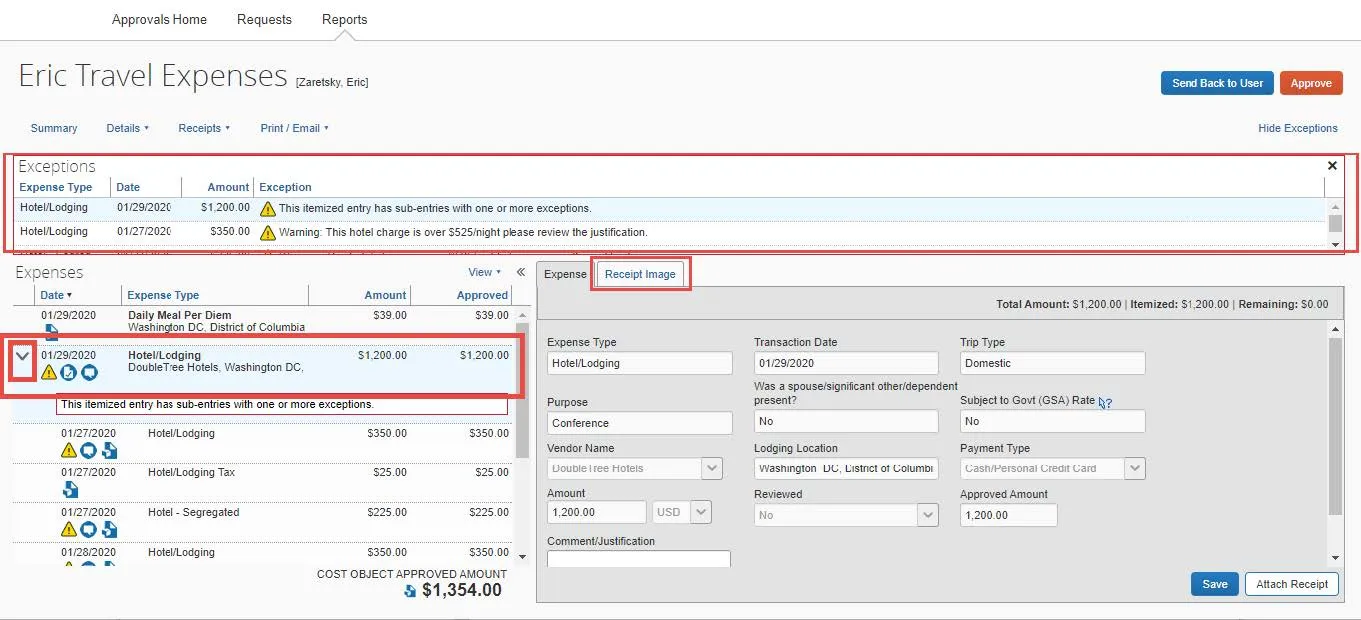
Task: Click the Expense Type input field
Action: tap(640, 363)
